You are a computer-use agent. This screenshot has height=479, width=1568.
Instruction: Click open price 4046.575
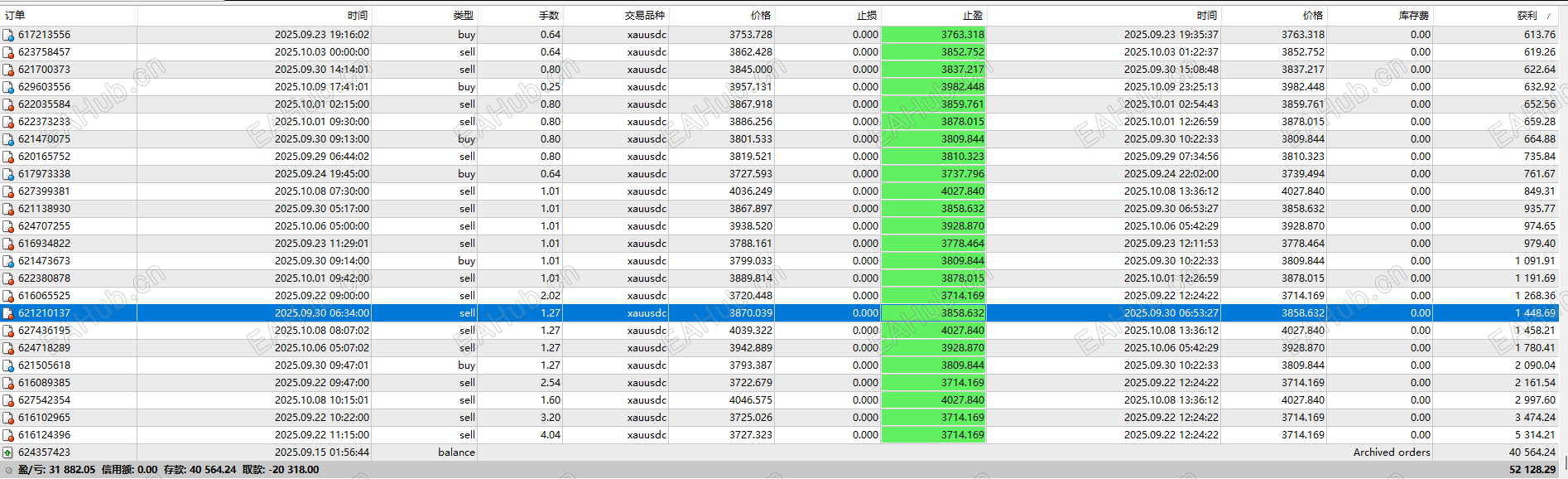(751, 400)
